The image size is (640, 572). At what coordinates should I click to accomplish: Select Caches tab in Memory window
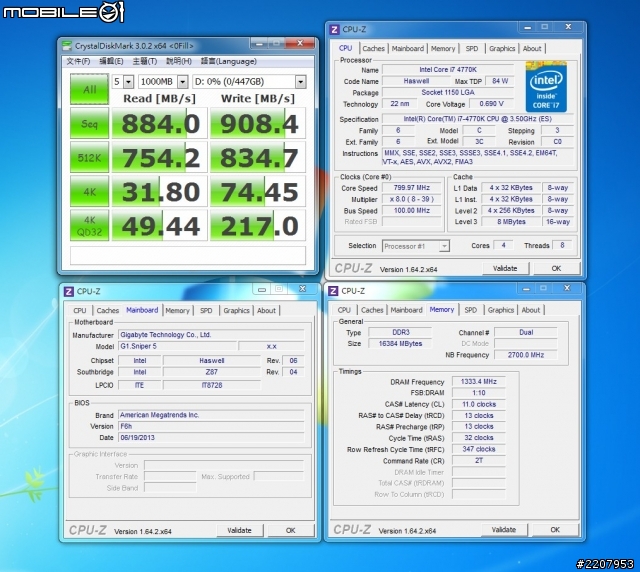click(x=372, y=310)
